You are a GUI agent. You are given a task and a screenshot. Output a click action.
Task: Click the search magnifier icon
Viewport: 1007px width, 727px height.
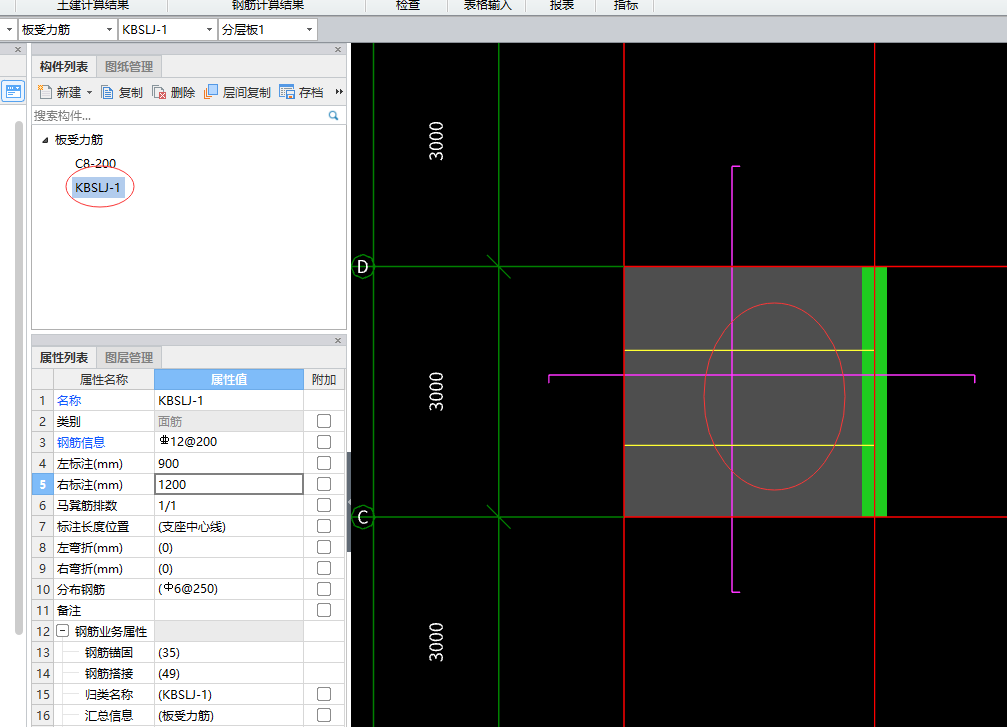click(x=333, y=116)
